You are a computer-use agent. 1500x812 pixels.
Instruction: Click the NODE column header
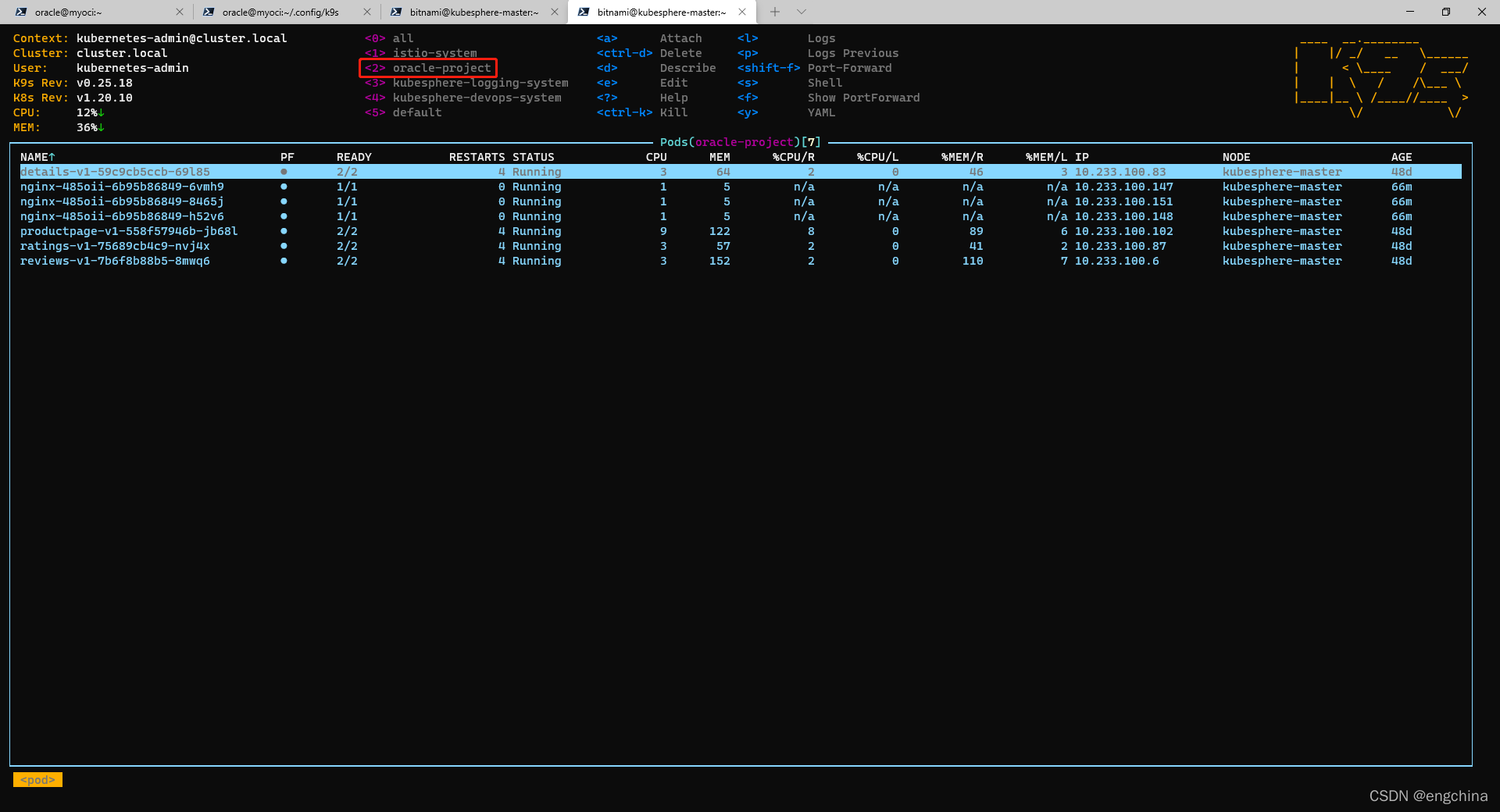coord(1236,157)
